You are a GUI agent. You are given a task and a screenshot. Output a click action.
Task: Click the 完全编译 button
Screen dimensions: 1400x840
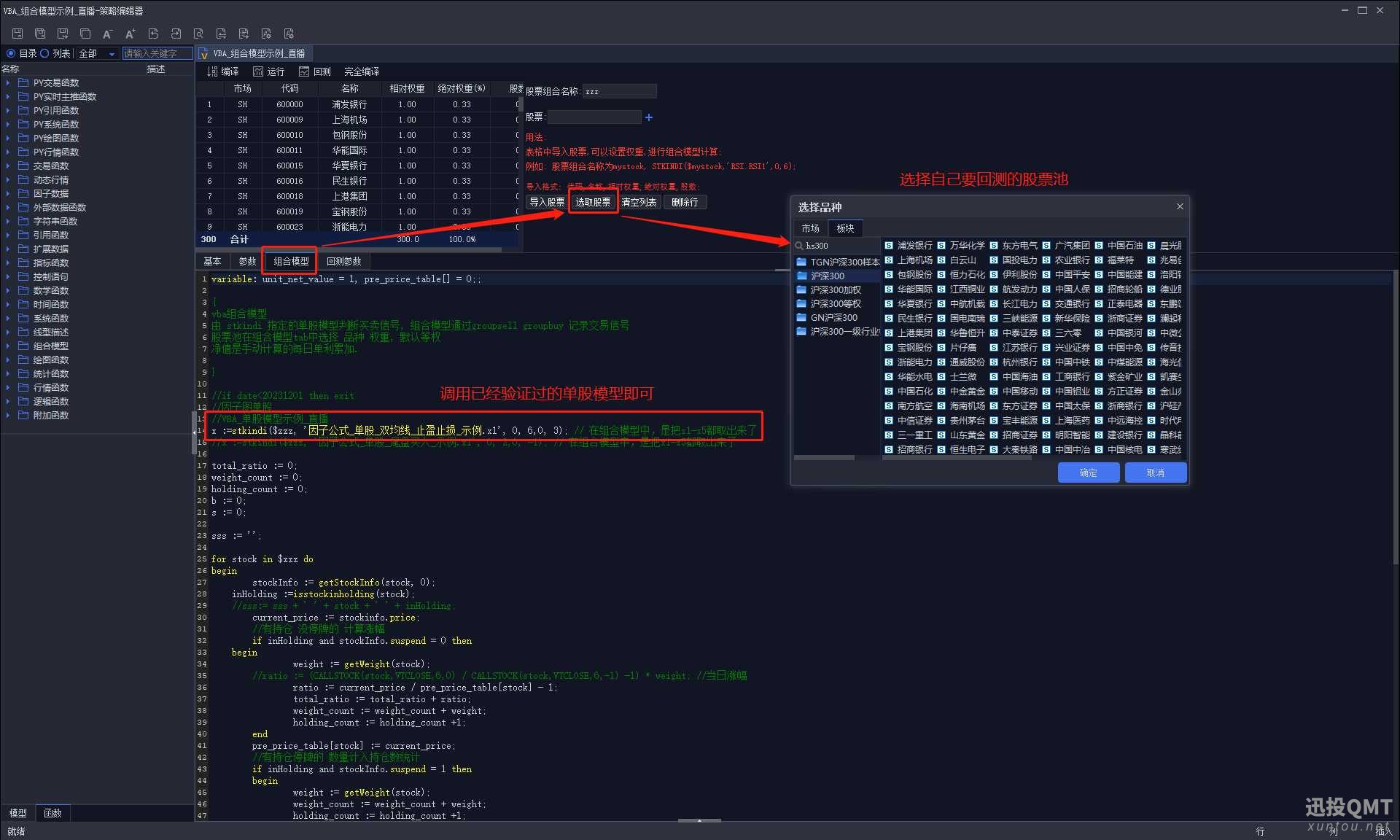point(362,71)
